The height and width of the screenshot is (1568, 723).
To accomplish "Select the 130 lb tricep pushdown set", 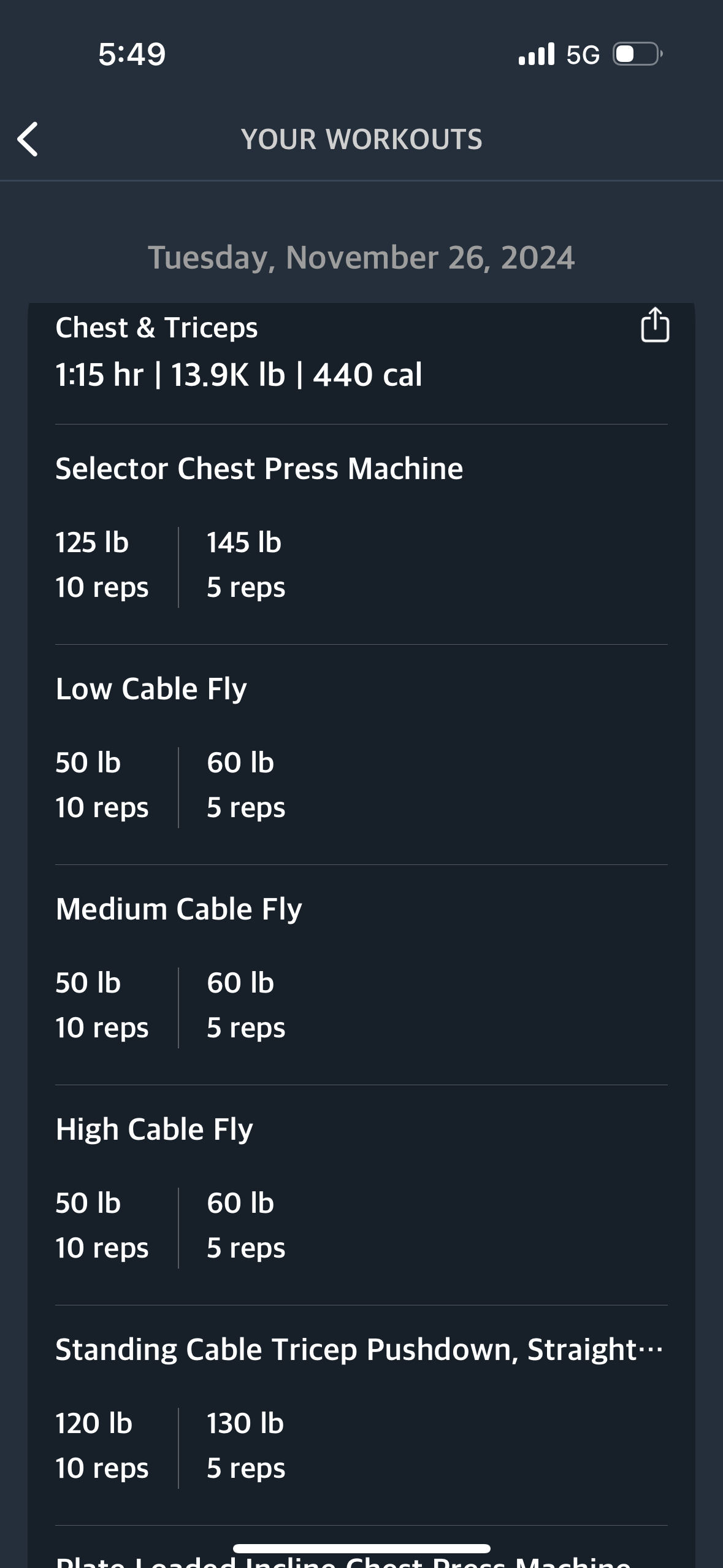I will pyautogui.click(x=245, y=1445).
